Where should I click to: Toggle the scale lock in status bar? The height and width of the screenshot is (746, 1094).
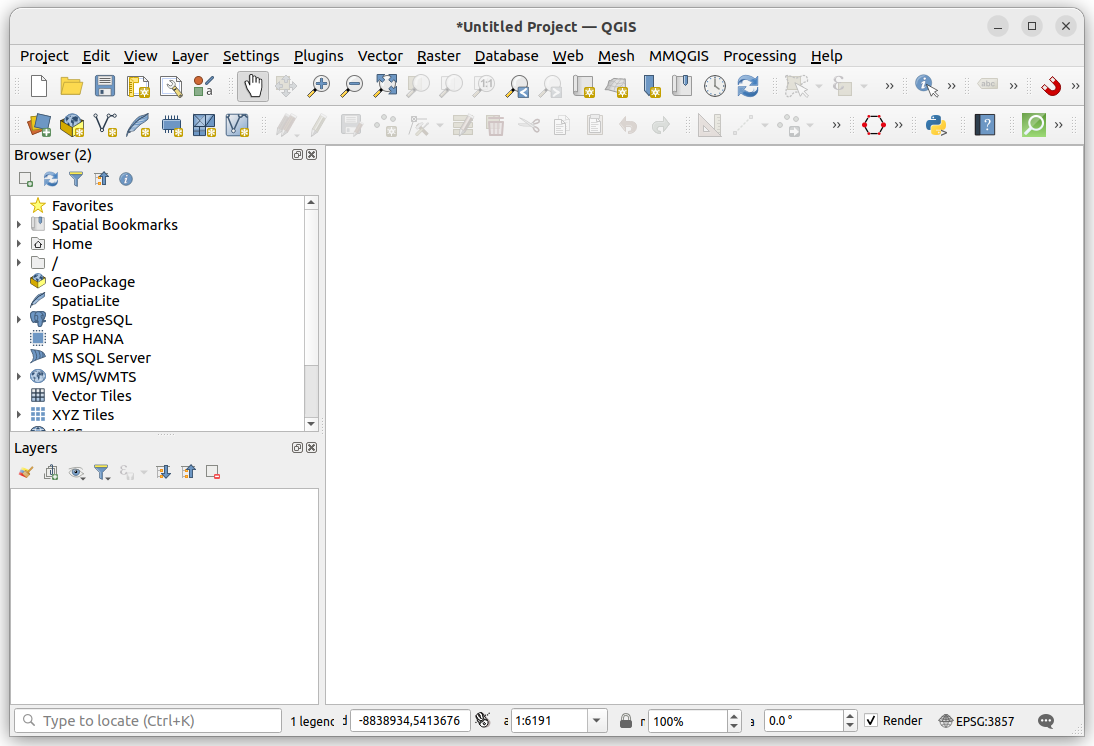pyautogui.click(x=627, y=720)
